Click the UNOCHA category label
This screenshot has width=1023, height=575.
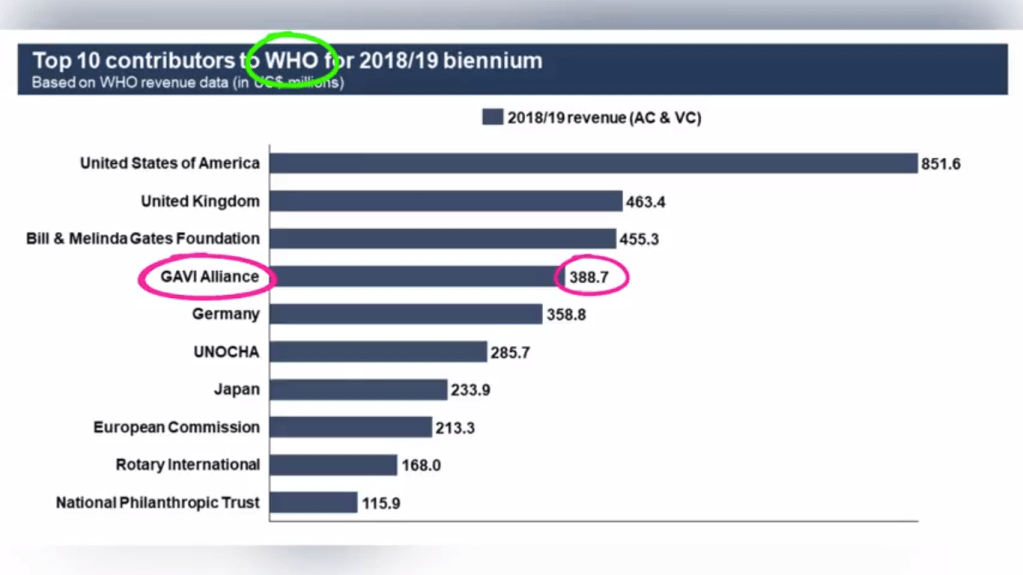(x=226, y=352)
